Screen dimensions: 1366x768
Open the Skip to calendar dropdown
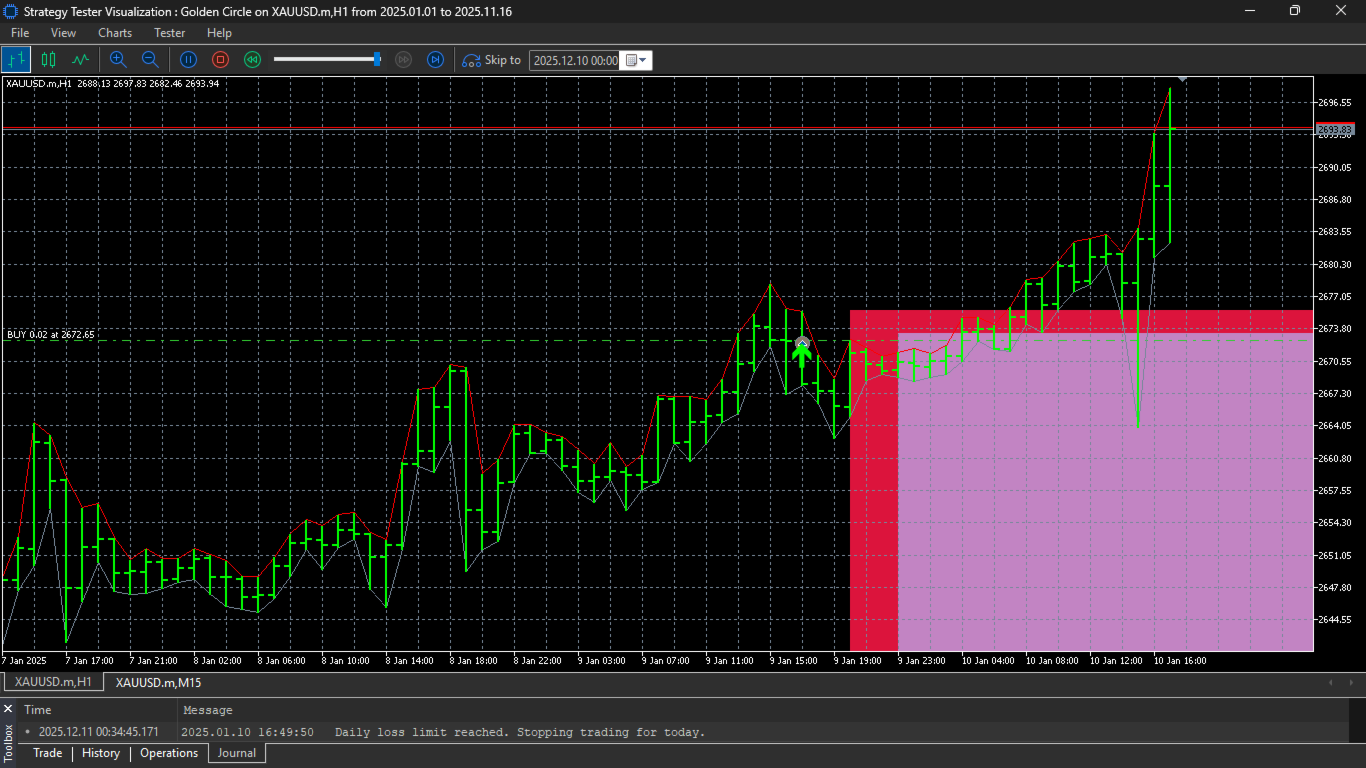pos(637,60)
